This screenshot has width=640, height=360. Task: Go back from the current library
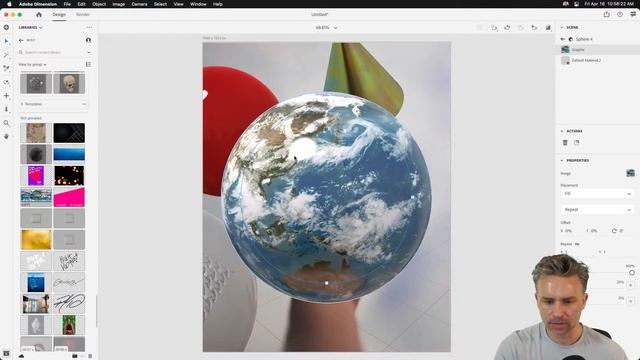click(x=21, y=40)
